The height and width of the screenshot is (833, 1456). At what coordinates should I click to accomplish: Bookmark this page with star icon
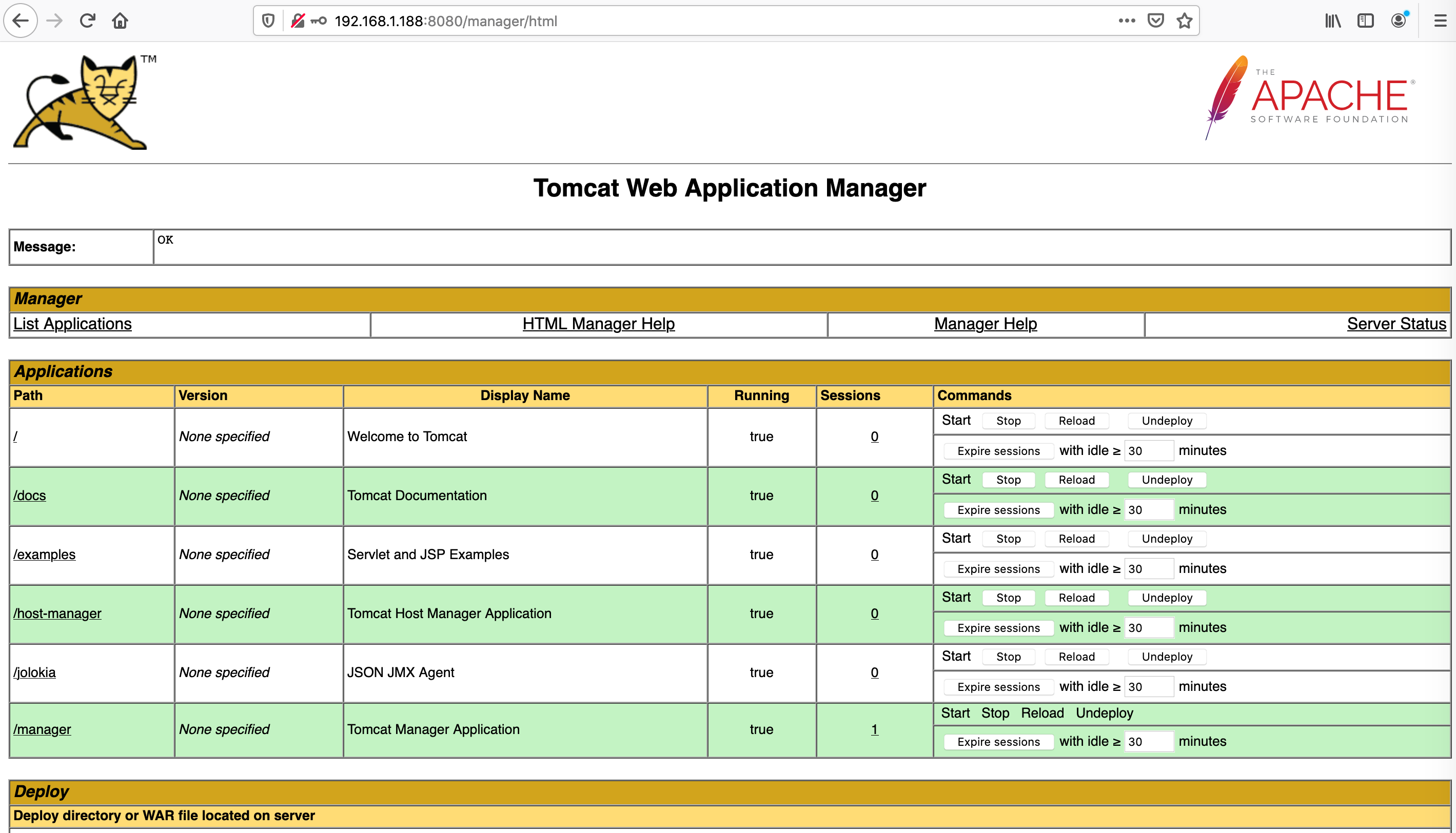[x=1184, y=21]
